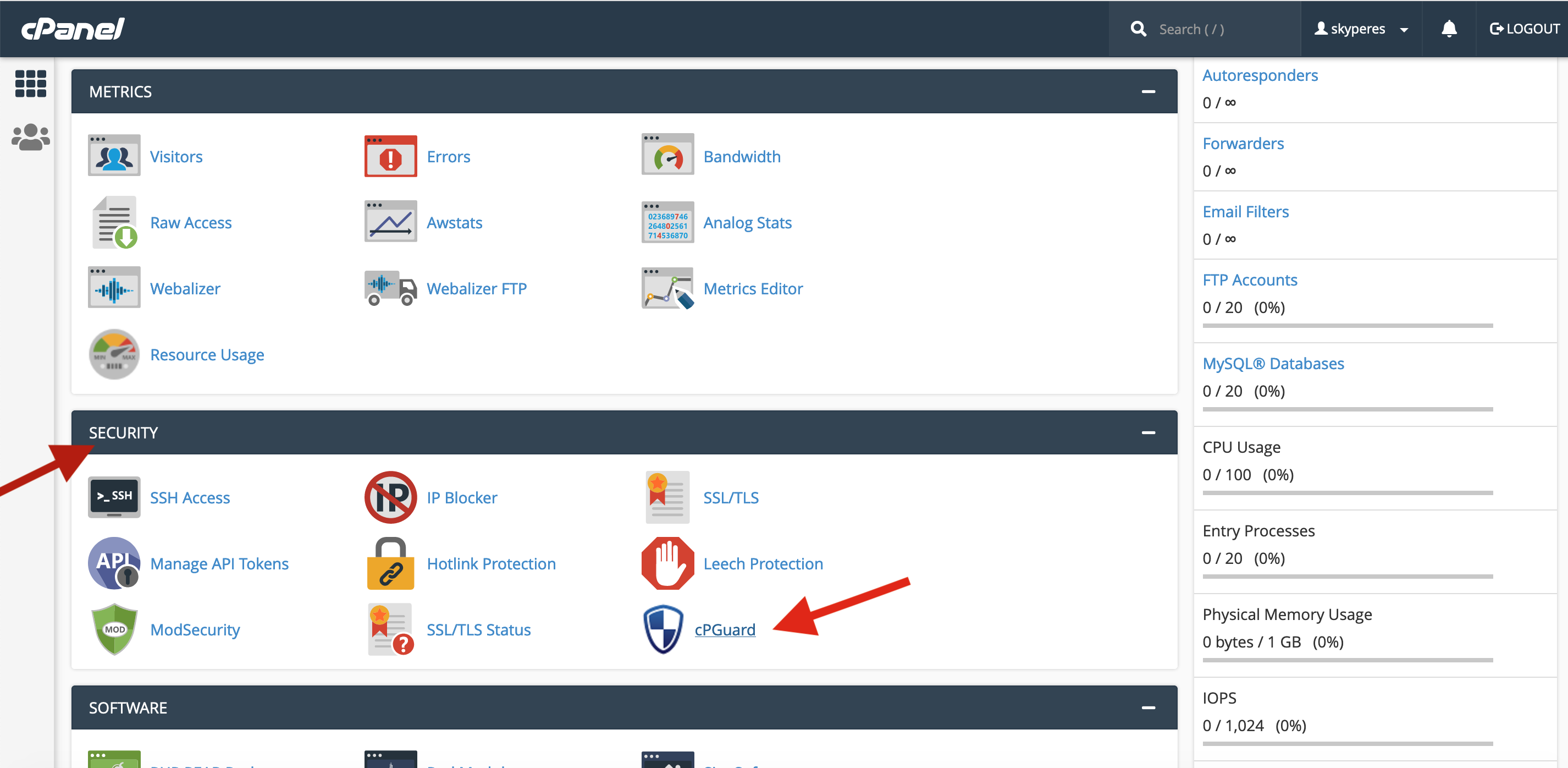Click the Logout button
Viewport: 1568px width, 768px height.
pyautogui.click(x=1523, y=29)
